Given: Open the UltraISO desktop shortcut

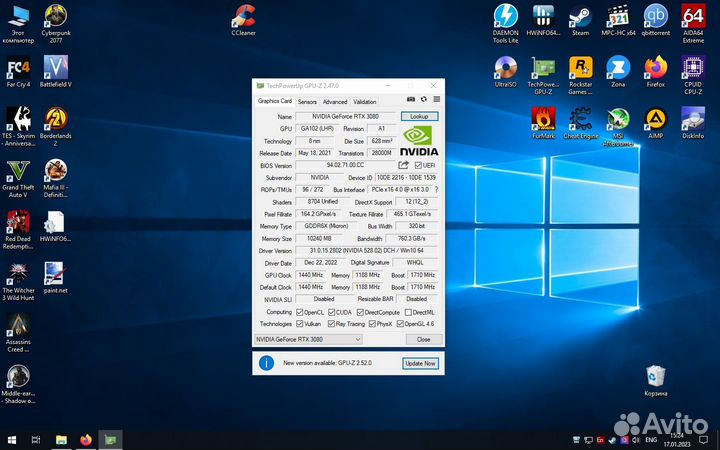Looking at the screenshot, I should [506, 72].
